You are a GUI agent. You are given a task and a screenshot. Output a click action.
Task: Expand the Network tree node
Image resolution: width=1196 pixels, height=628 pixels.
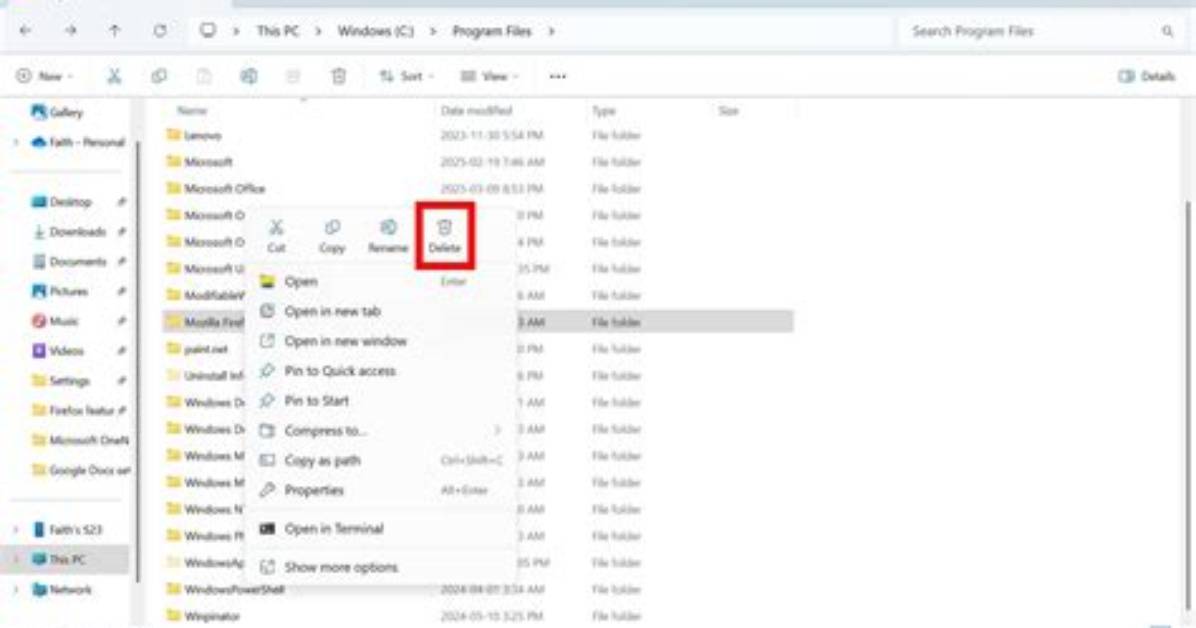[15, 589]
